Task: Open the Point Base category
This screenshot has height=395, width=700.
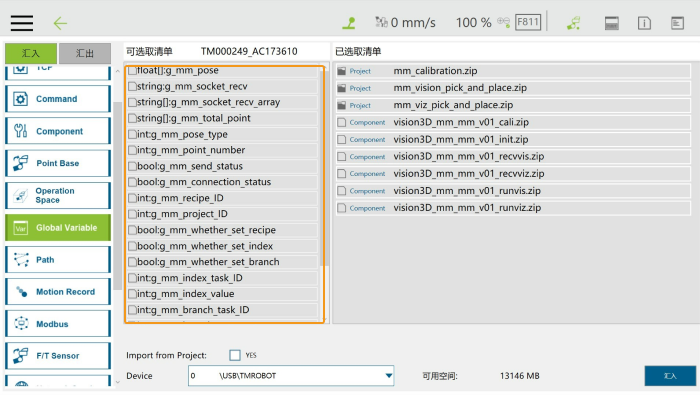Action: (x=58, y=163)
